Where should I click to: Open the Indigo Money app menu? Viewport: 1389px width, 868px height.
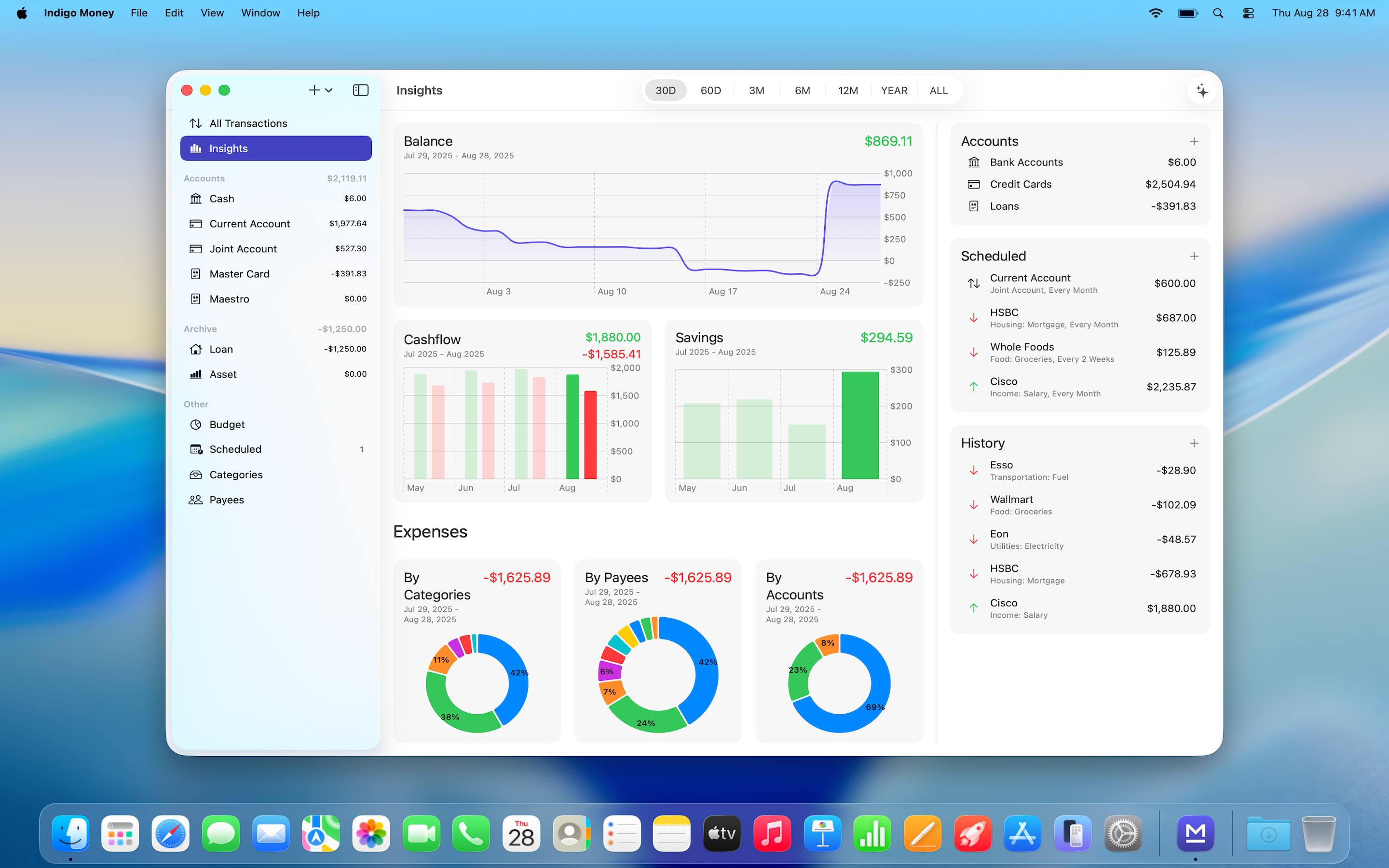pos(79,13)
